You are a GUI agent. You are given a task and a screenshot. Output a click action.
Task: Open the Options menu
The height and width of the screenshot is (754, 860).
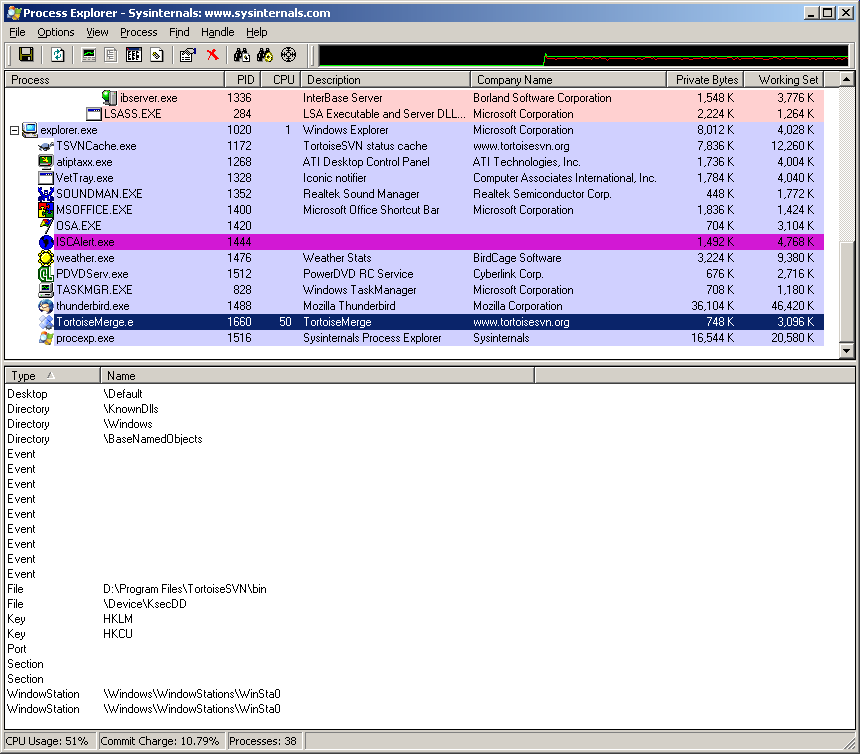click(55, 32)
